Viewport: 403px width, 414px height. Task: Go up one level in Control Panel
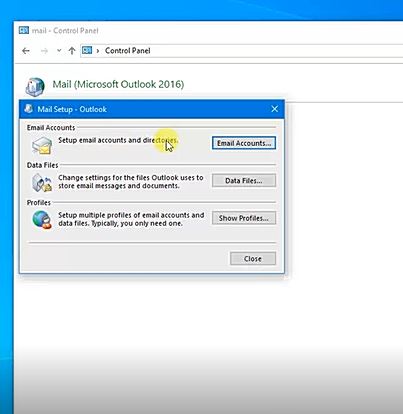72,51
